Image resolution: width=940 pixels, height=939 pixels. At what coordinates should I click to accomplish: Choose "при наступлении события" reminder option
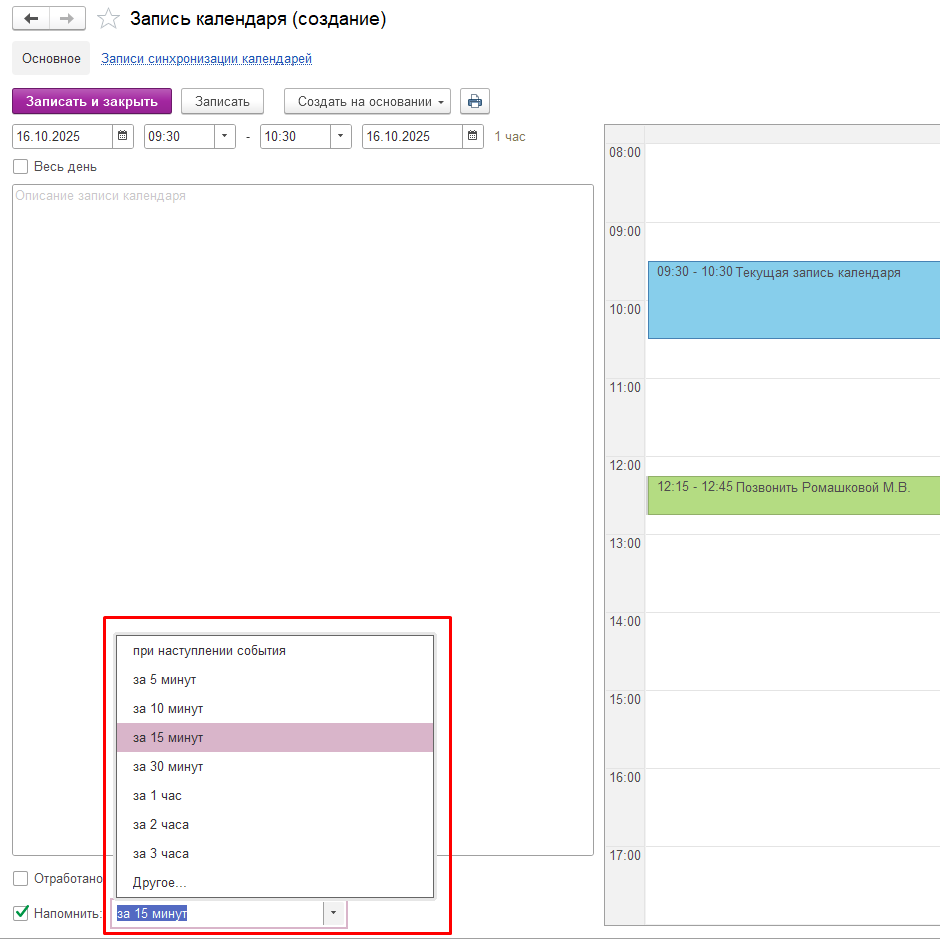click(x=209, y=650)
